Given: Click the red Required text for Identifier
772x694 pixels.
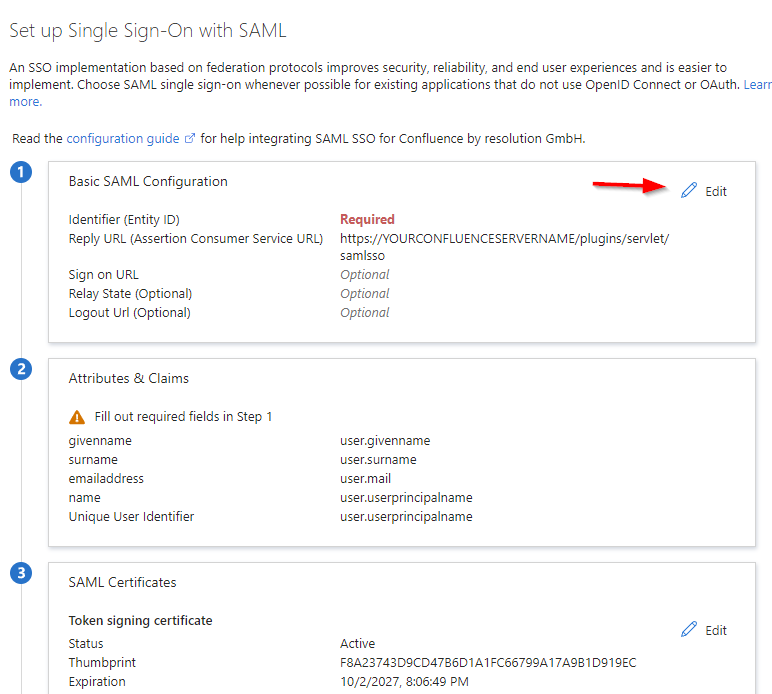Looking at the screenshot, I should click(x=367, y=219).
